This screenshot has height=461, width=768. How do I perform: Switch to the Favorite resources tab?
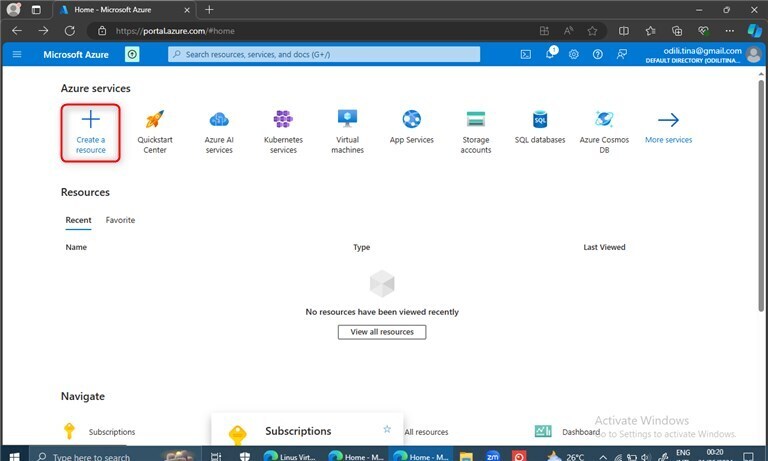coord(120,220)
